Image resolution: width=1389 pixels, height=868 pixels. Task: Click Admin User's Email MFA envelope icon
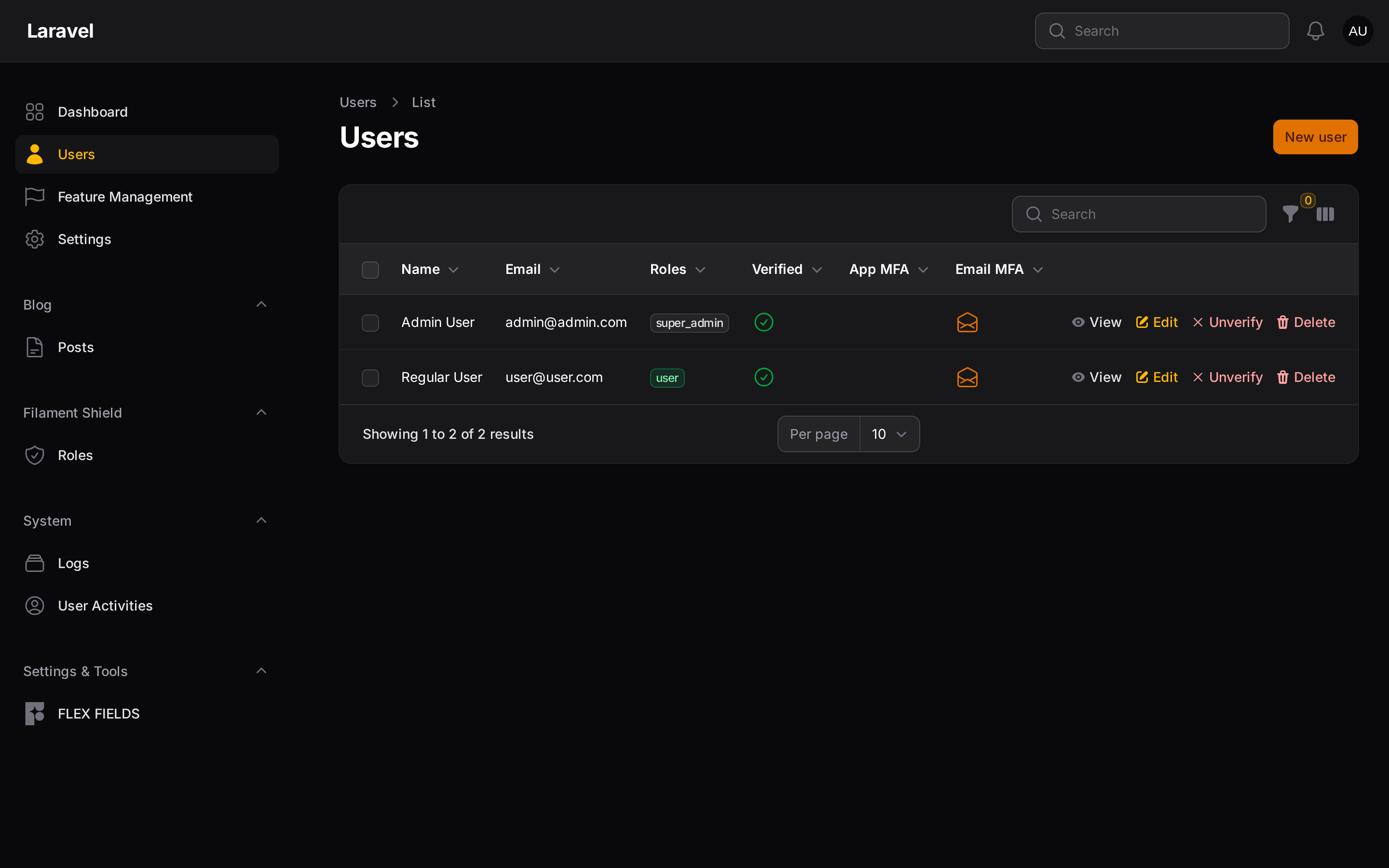(x=967, y=322)
